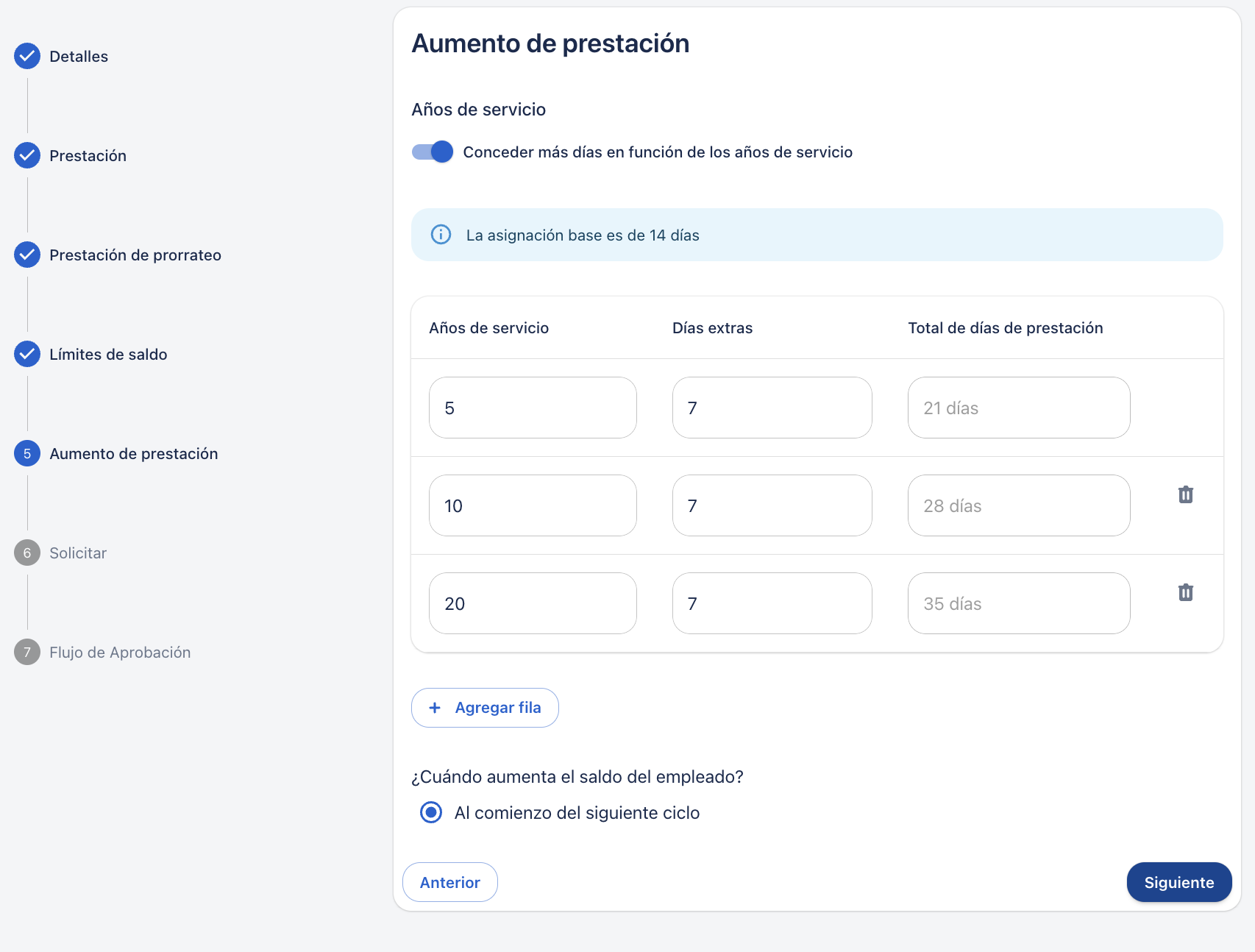Image resolution: width=1255 pixels, height=952 pixels.
Task: Toggle off extra days by years of service
Action: tap(432, 152)
